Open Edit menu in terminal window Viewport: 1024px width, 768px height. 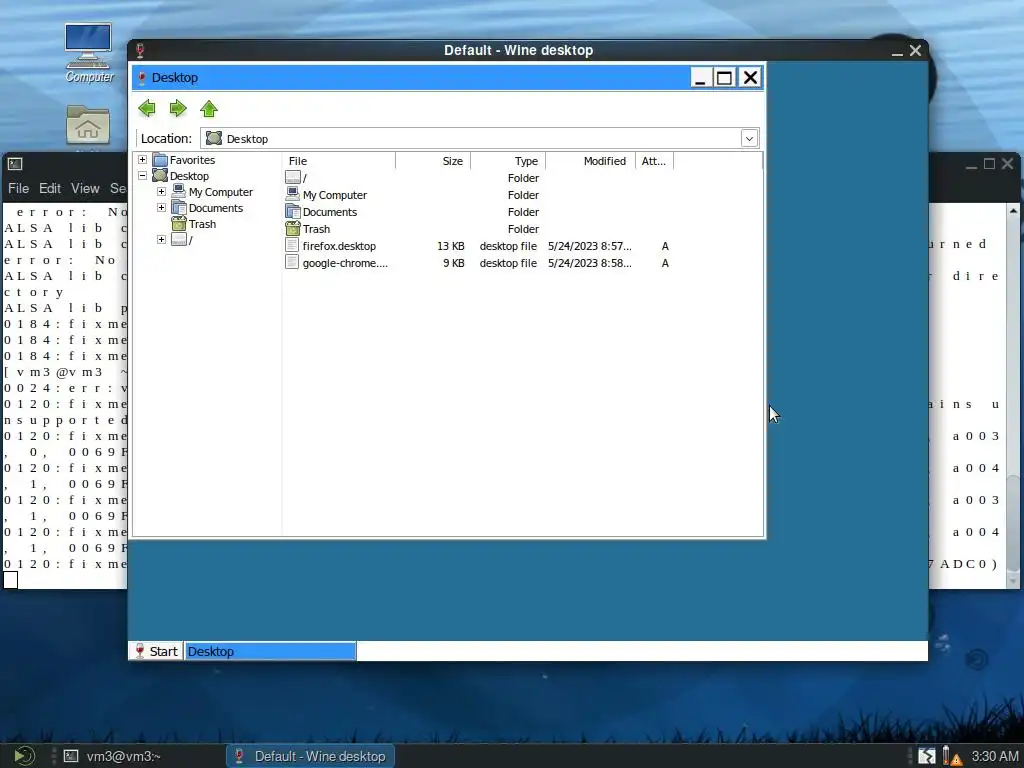pyautogui.click(x=50, y=188)
